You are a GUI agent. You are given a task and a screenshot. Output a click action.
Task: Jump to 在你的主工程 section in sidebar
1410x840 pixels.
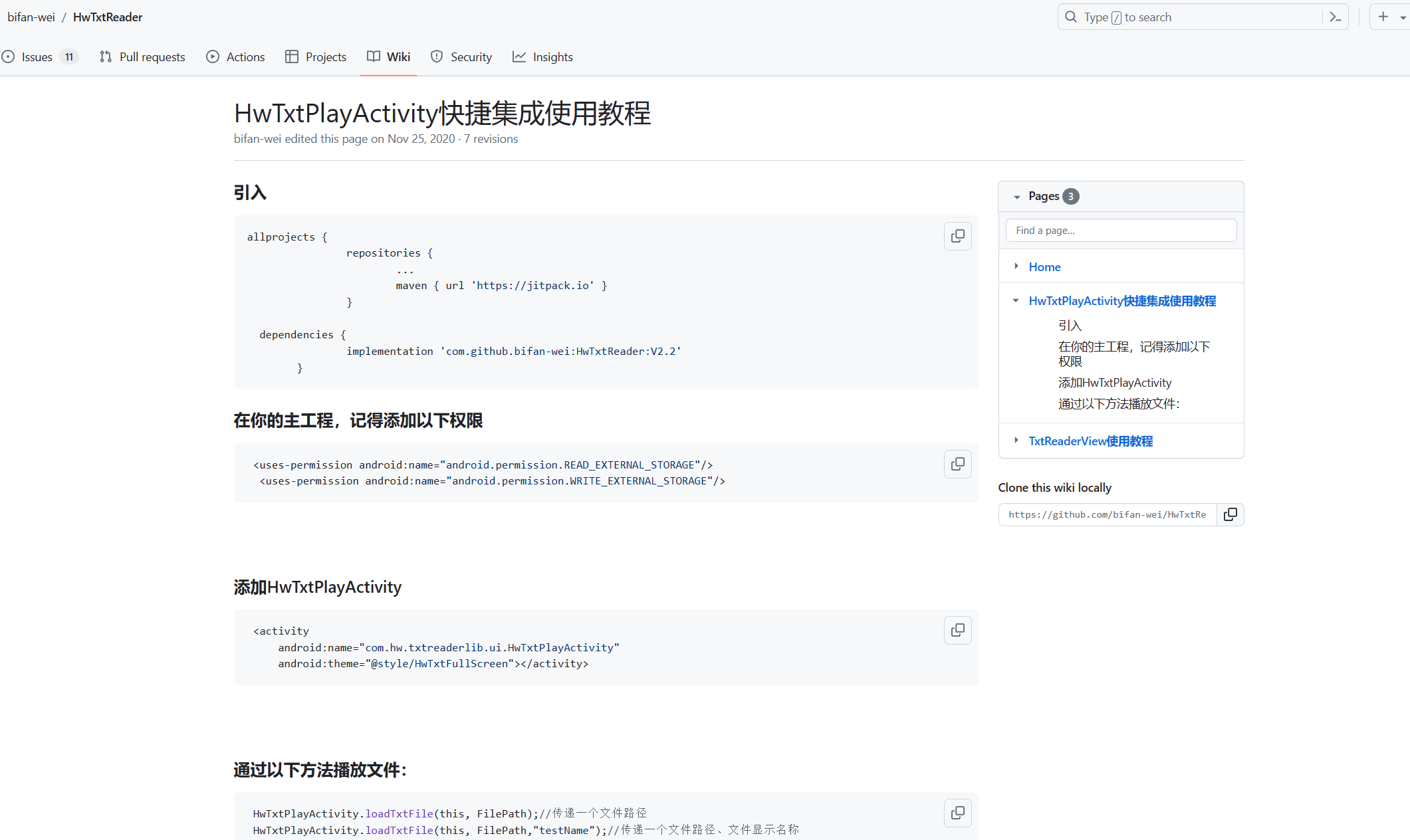click(x=1134, y=354)
